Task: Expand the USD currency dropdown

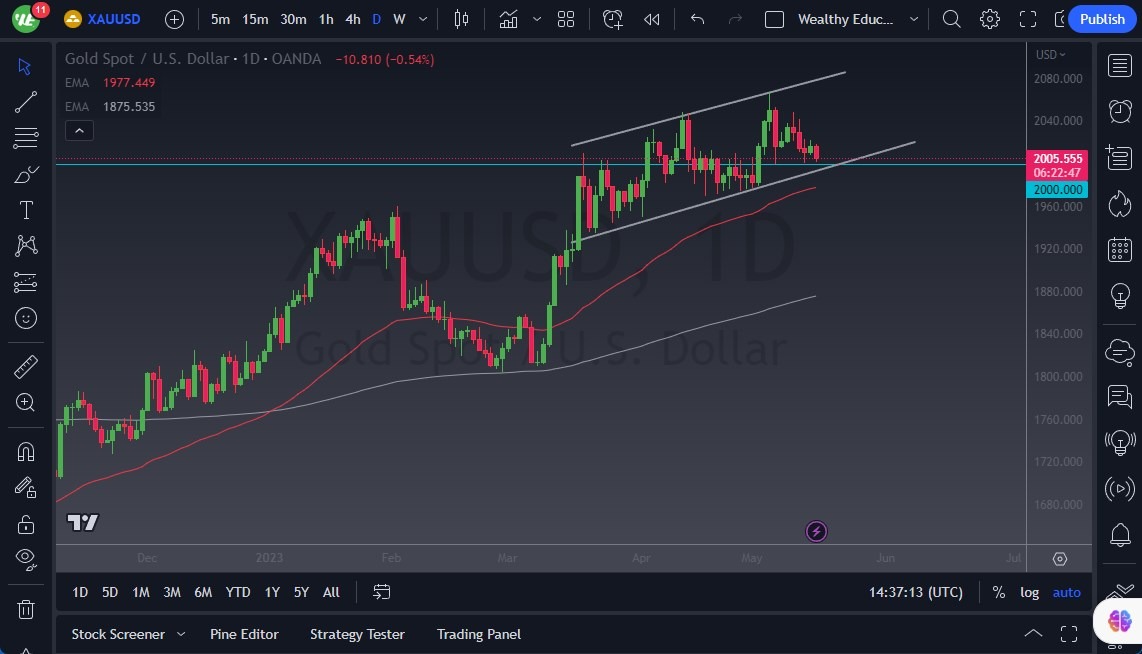Action: coord(1050,55)
